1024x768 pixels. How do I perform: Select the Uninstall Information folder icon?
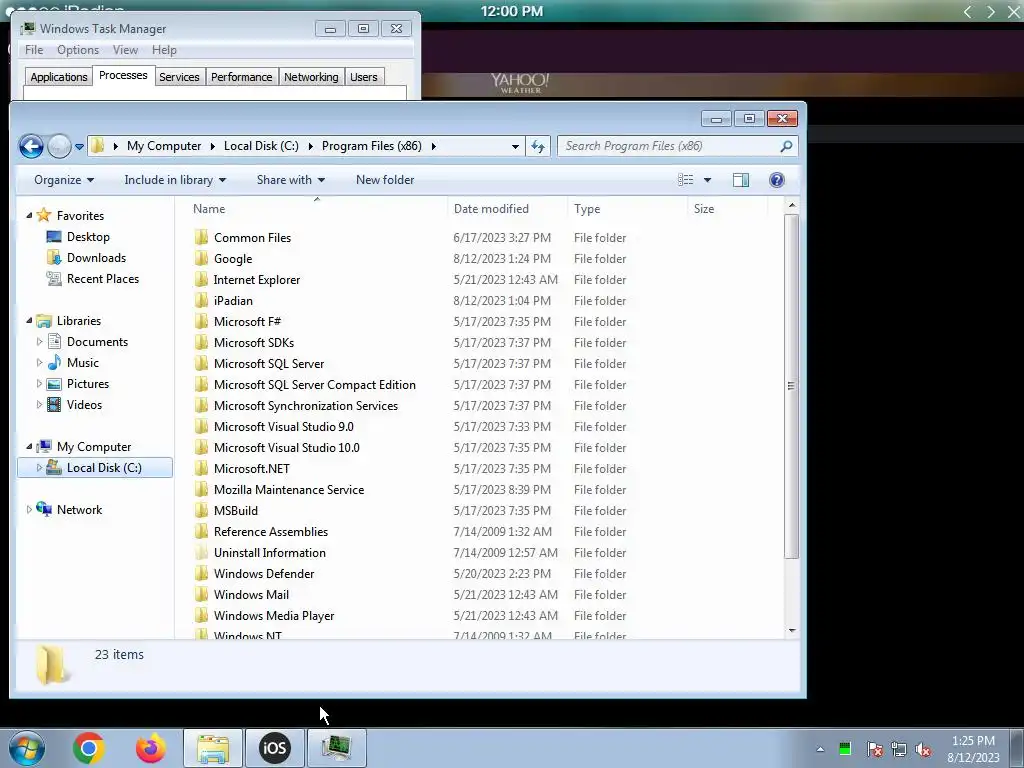pos(201,552)
